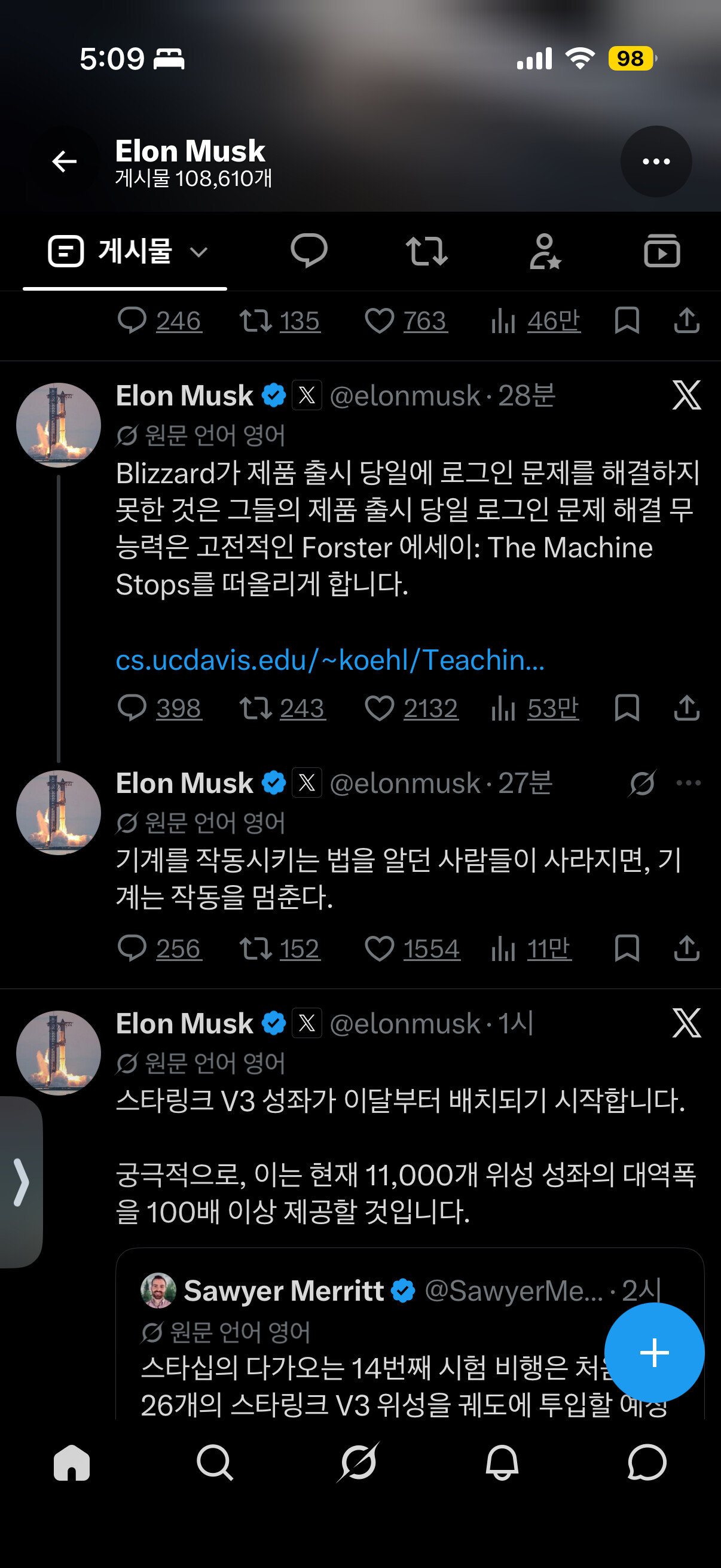
Task: Expand the side drawer chevron handle
Action: pyautogui.click(x=22, y=1182)
